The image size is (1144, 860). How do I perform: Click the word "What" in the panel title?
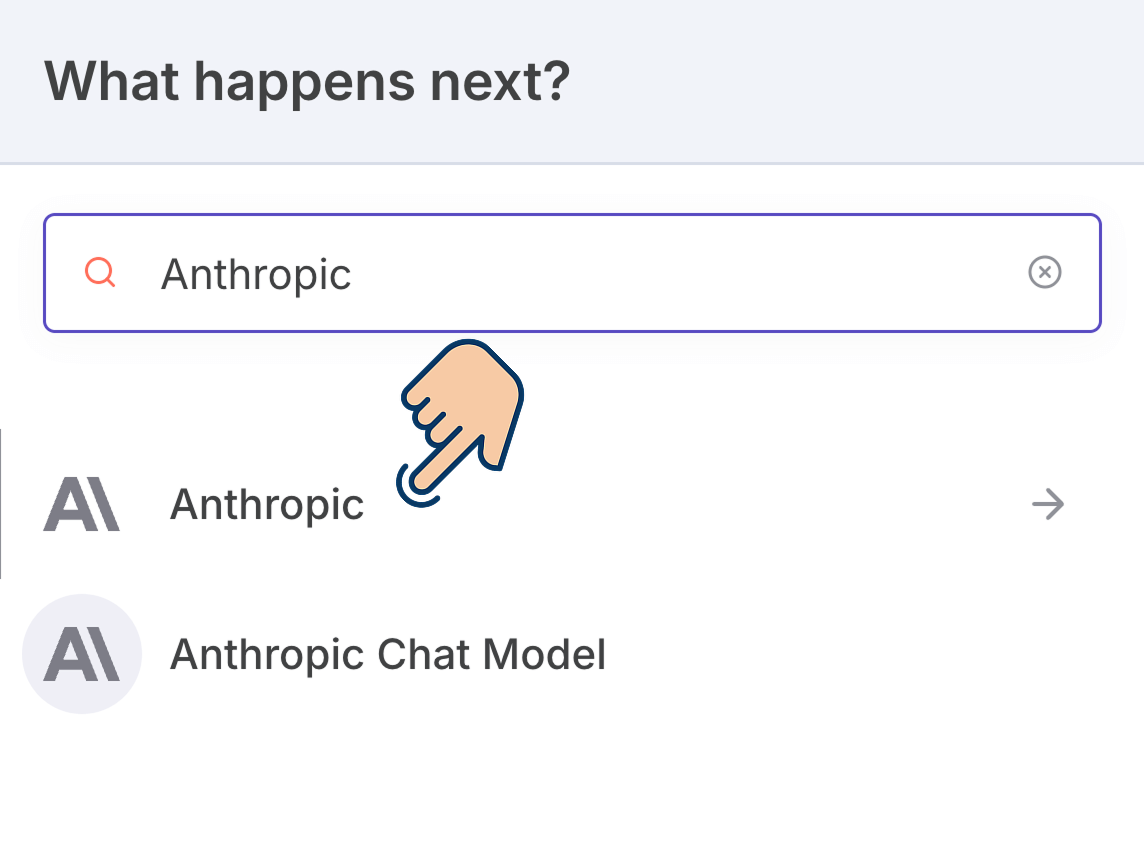click(x=109, y=80)
